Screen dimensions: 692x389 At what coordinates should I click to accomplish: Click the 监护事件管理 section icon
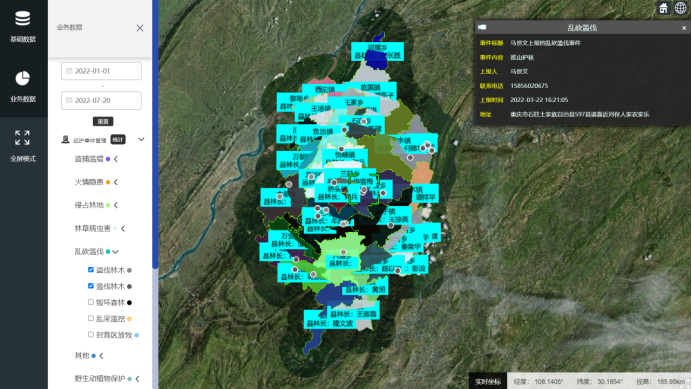[x=65, y=140]
